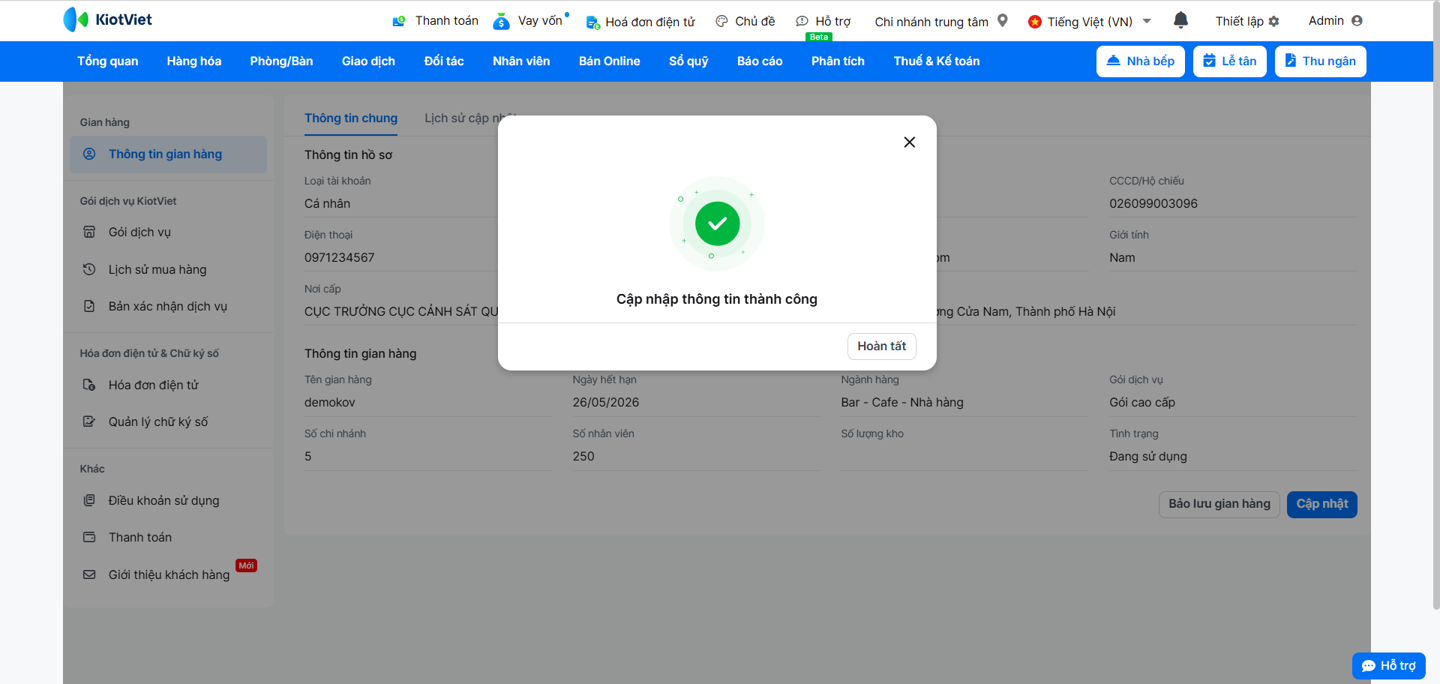This screenshot has width=1440, height=684.
Task: Open the Phòng/Bàn menu
Action: [281, 61]
